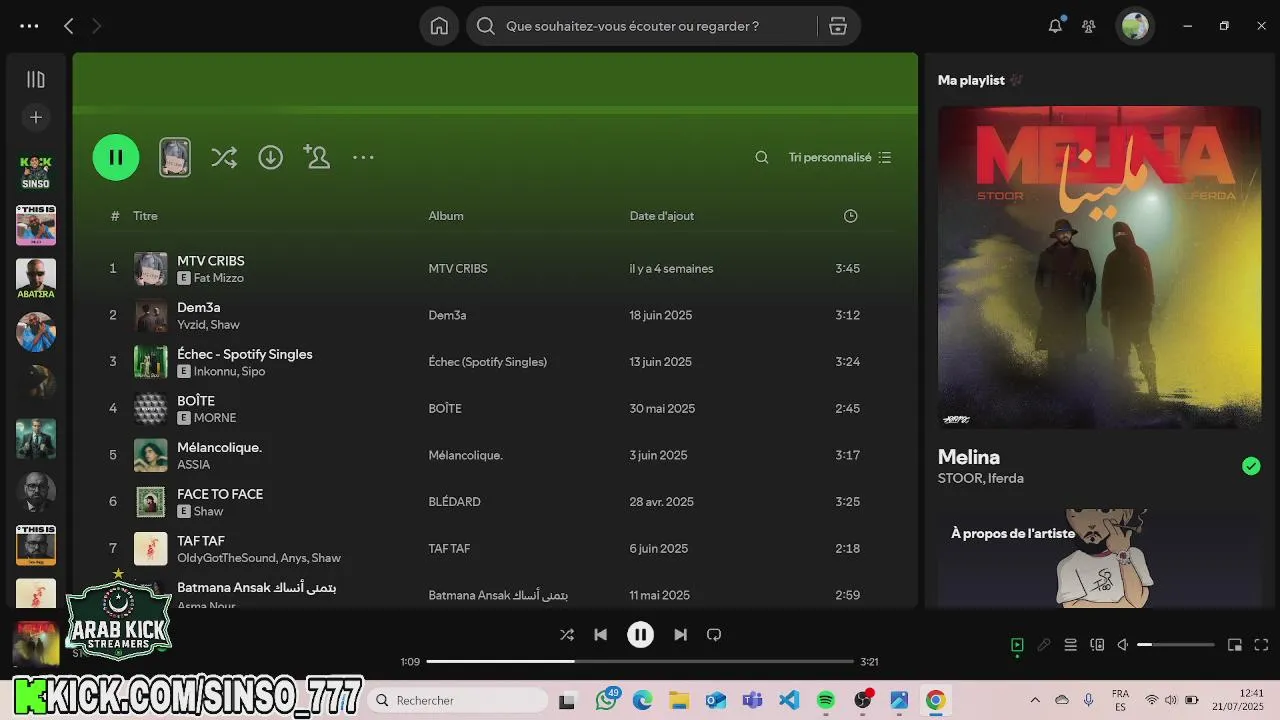Skip to previous track
1280x720 pixels.
click(600, 634)
